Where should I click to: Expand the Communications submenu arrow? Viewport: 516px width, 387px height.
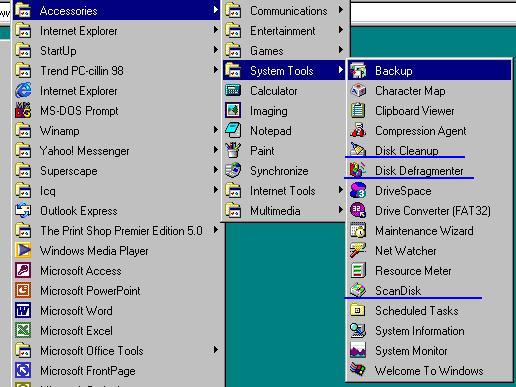click(340, 10)
